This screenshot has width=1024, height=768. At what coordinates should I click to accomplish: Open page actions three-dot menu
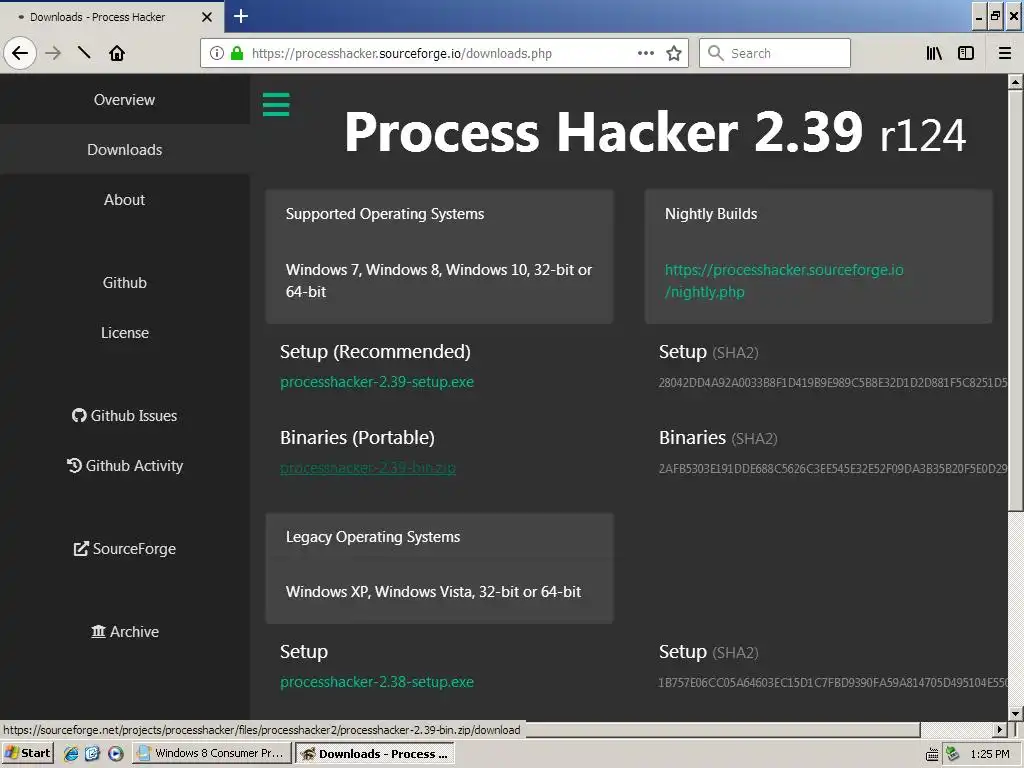coord(646,53)
